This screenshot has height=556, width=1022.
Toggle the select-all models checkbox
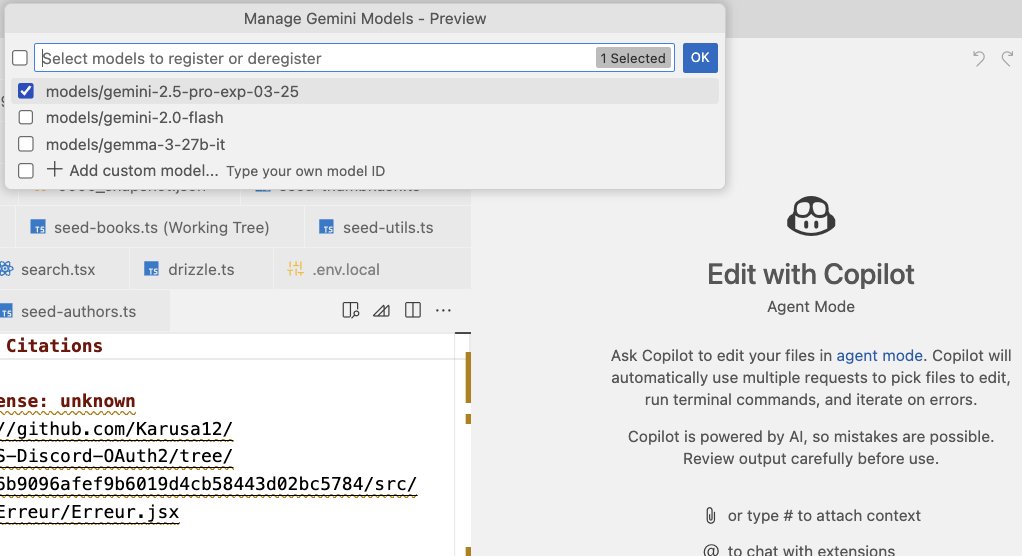[x=20, y=58]
